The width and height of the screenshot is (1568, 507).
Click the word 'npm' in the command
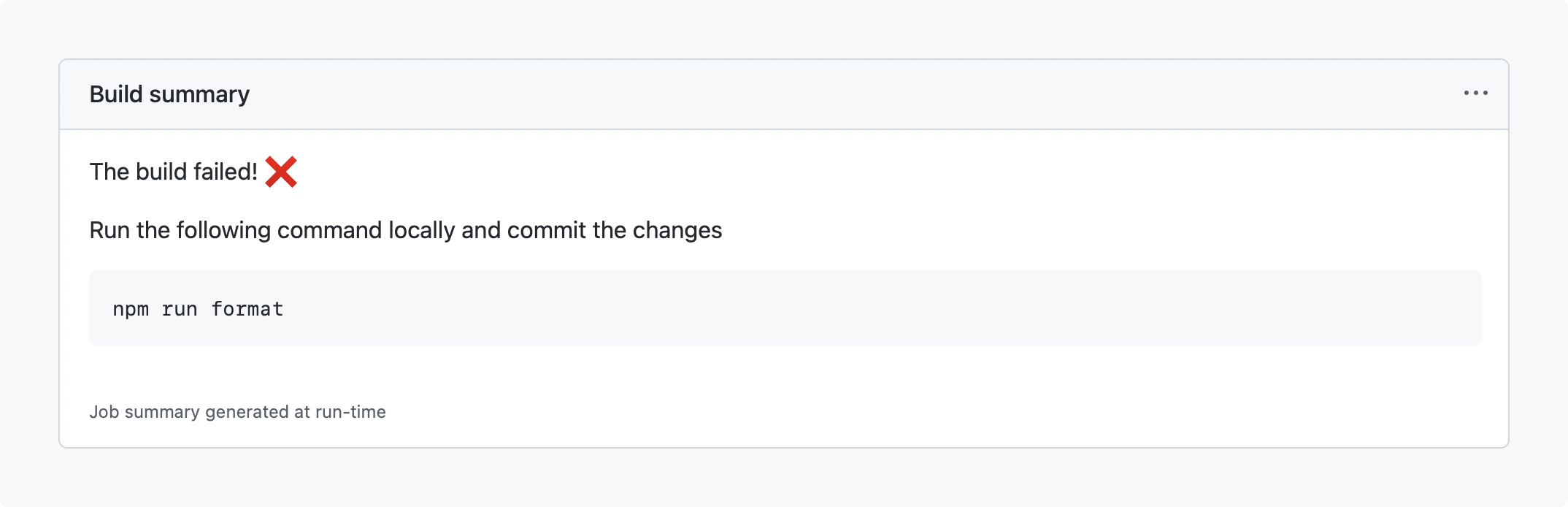131,309
